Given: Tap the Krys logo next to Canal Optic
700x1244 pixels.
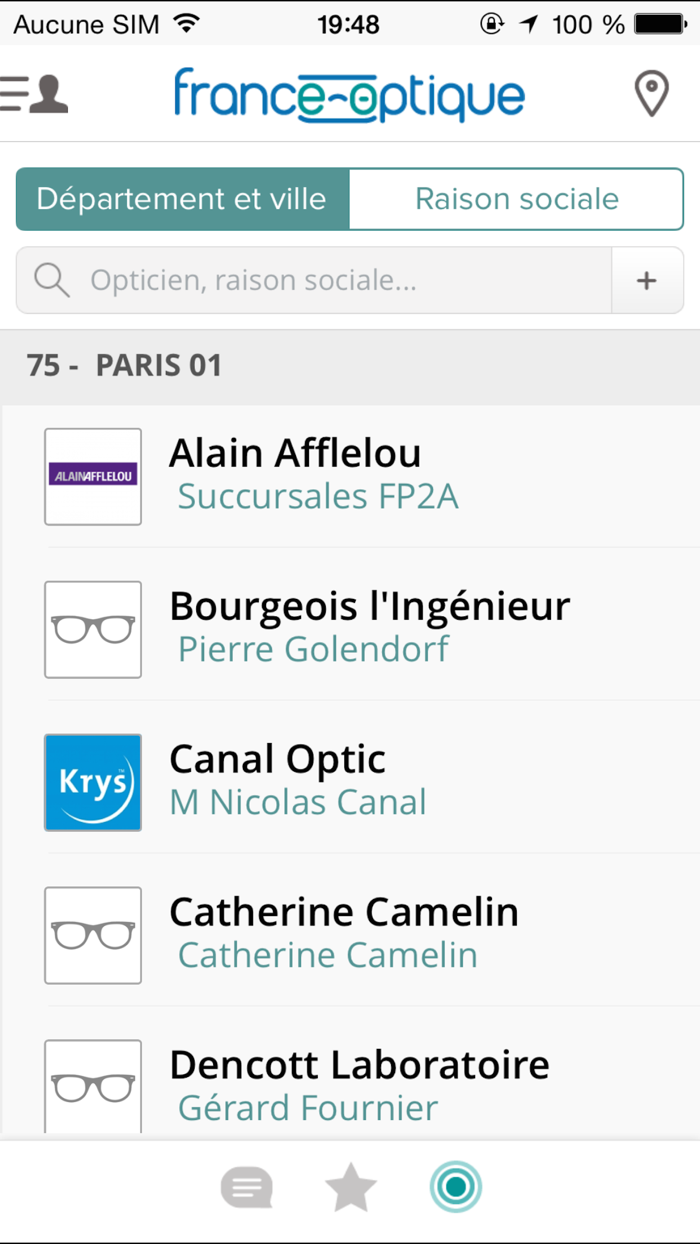Looking at the screenshot, I should pos(92,783).
